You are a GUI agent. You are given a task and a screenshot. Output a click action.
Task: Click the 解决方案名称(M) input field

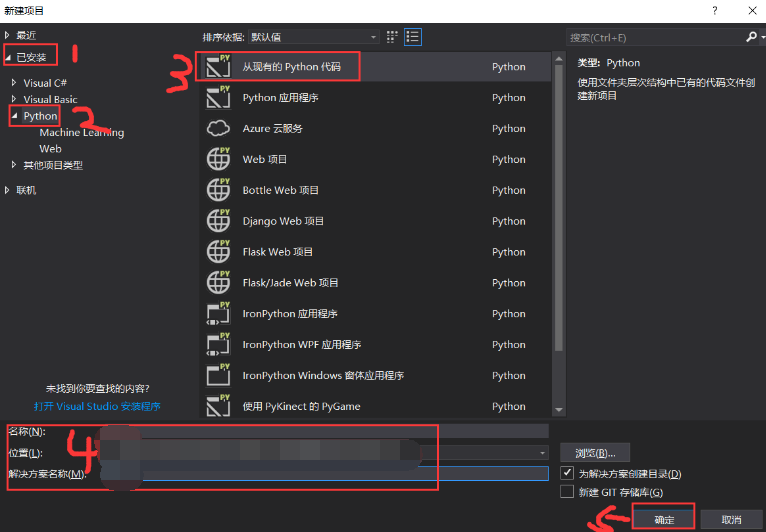point(324,473)
